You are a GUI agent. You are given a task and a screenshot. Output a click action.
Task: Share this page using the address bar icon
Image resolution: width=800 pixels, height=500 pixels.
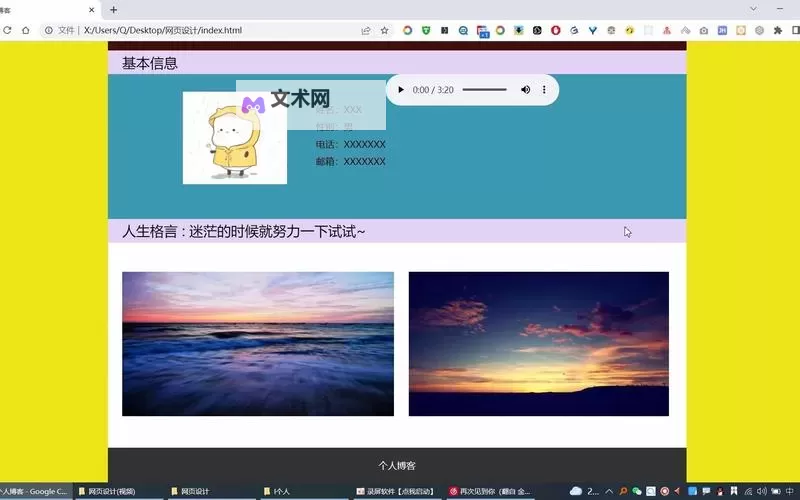(366, 31)
